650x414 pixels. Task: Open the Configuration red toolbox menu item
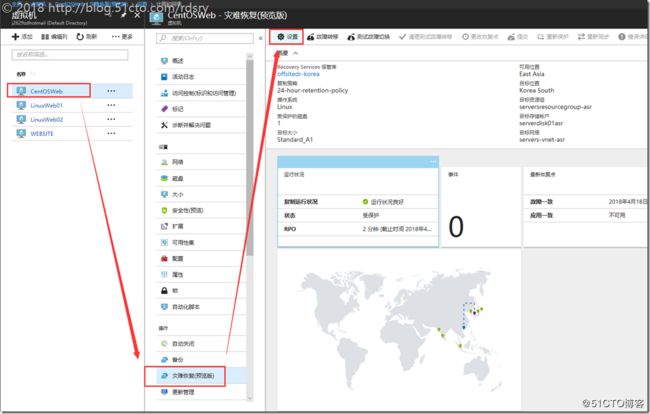pyautogui.click(x=201, y=259)
